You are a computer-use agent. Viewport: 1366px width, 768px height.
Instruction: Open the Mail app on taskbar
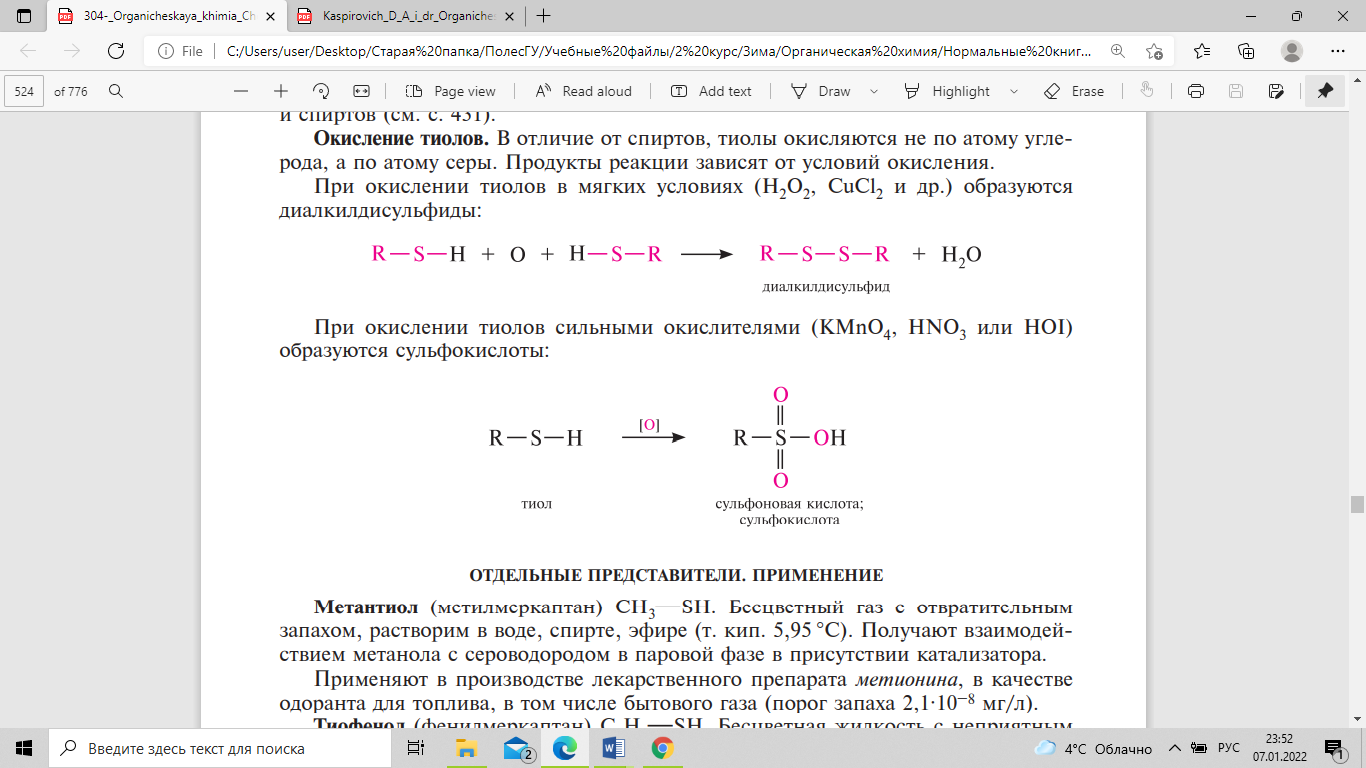tap(516, 748)
